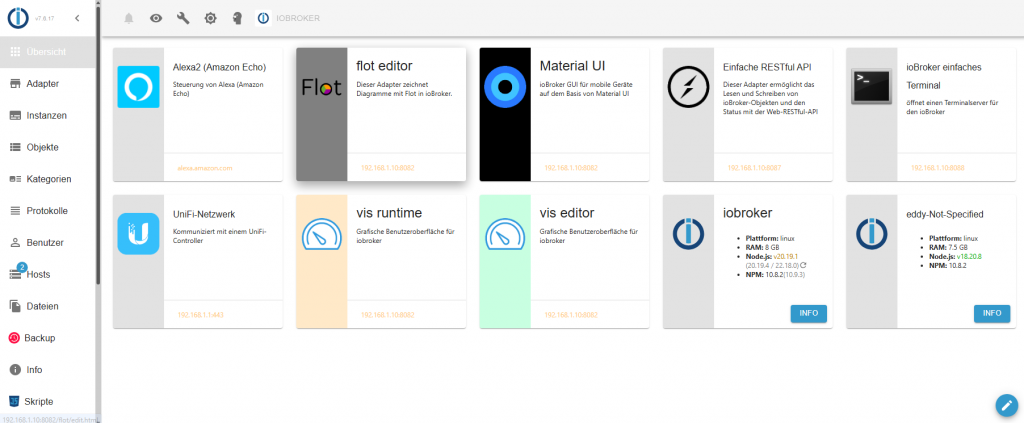Screen dimensions: 1024x423
Task: Click the head expert mode icon
Action: 236,18
